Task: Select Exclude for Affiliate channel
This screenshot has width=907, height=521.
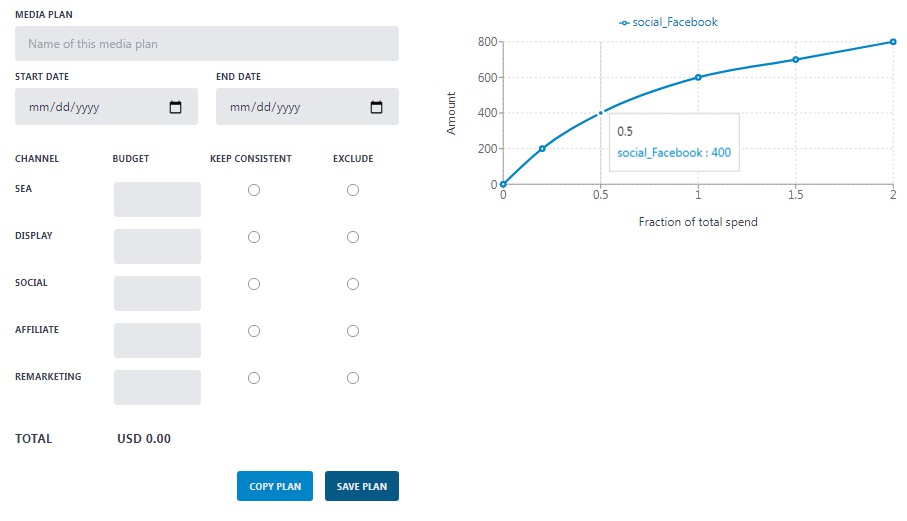Action: (352, 331)
